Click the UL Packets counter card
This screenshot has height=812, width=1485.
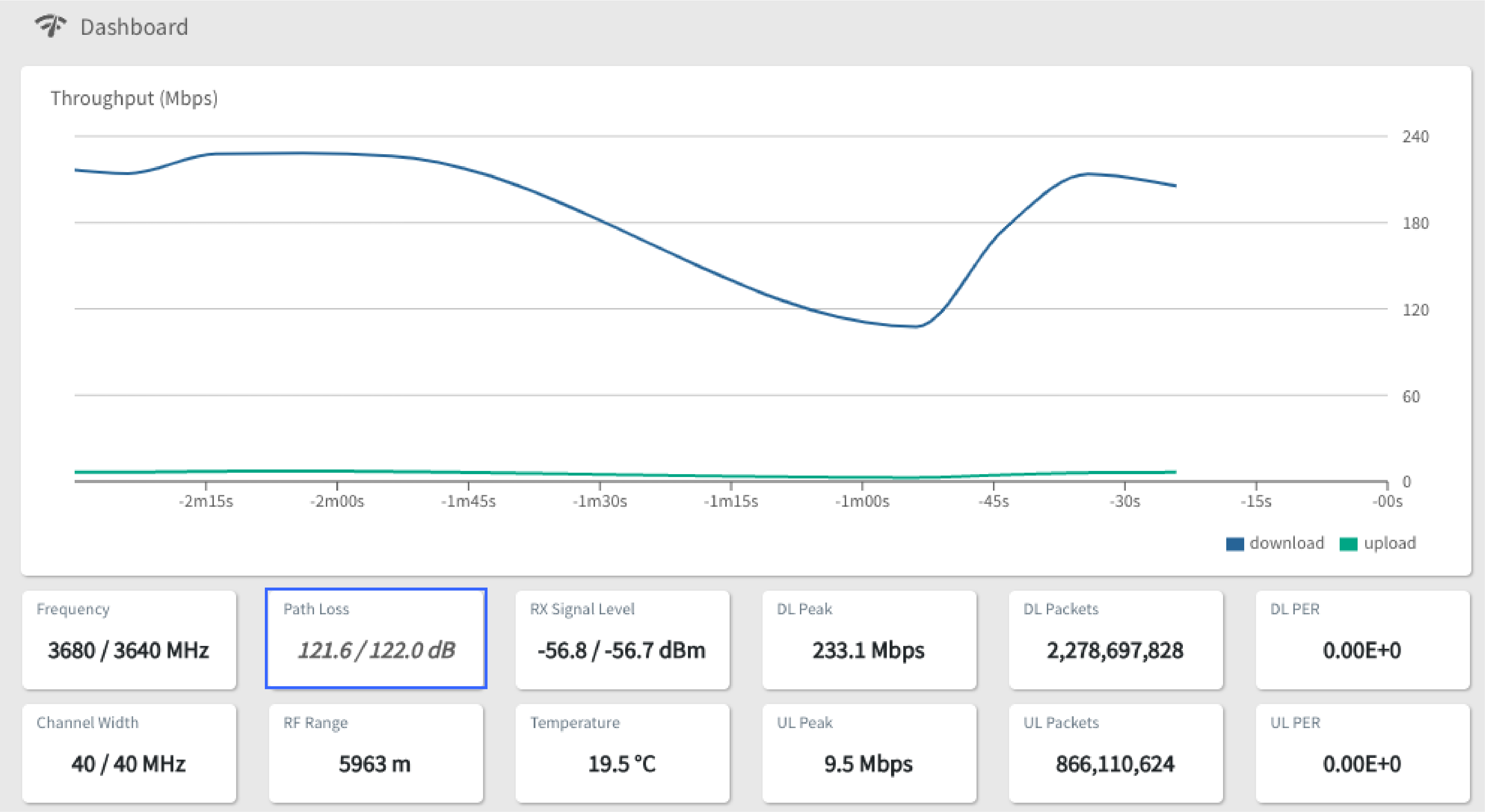(1116, 753)
